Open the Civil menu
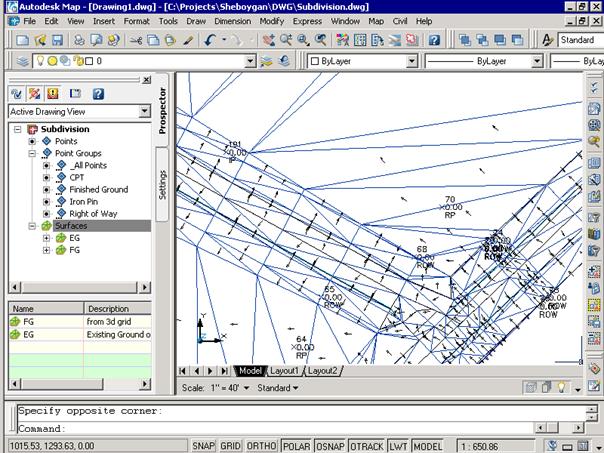This screenshot has width=604, height=453. pos(400,20)
